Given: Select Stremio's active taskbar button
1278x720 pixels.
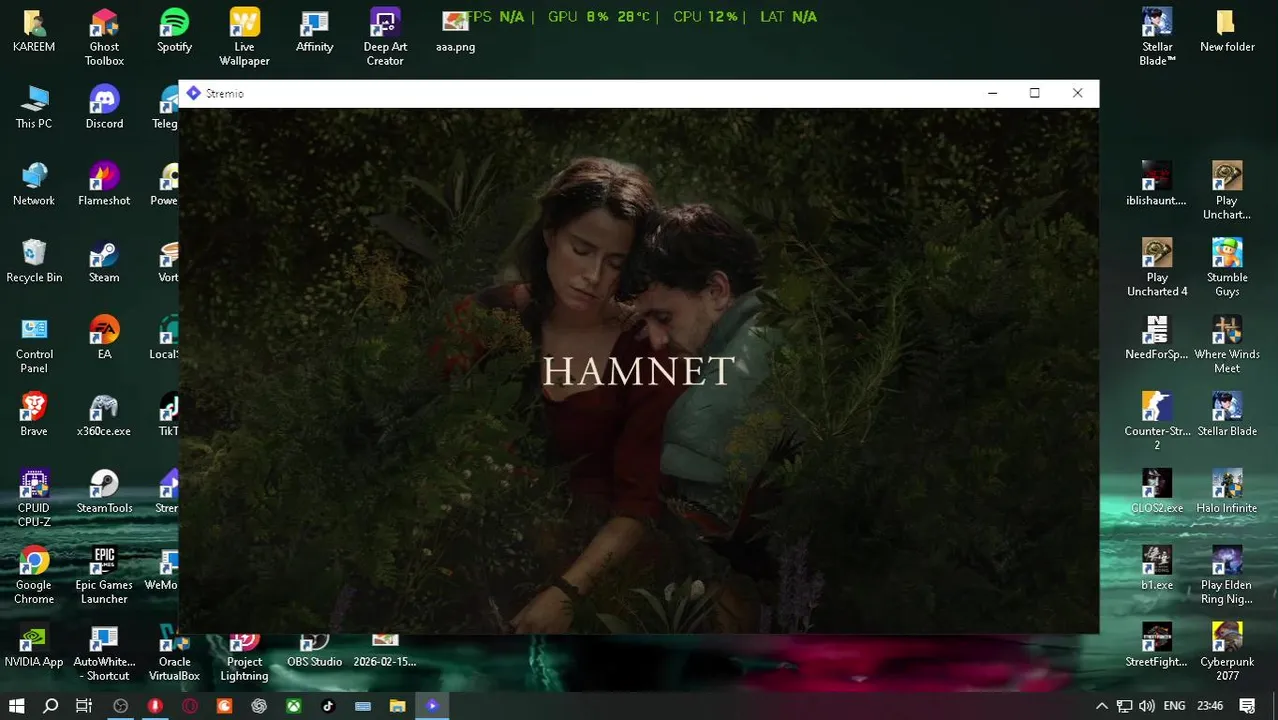Looking at the screenshot, I should [432, 706].
